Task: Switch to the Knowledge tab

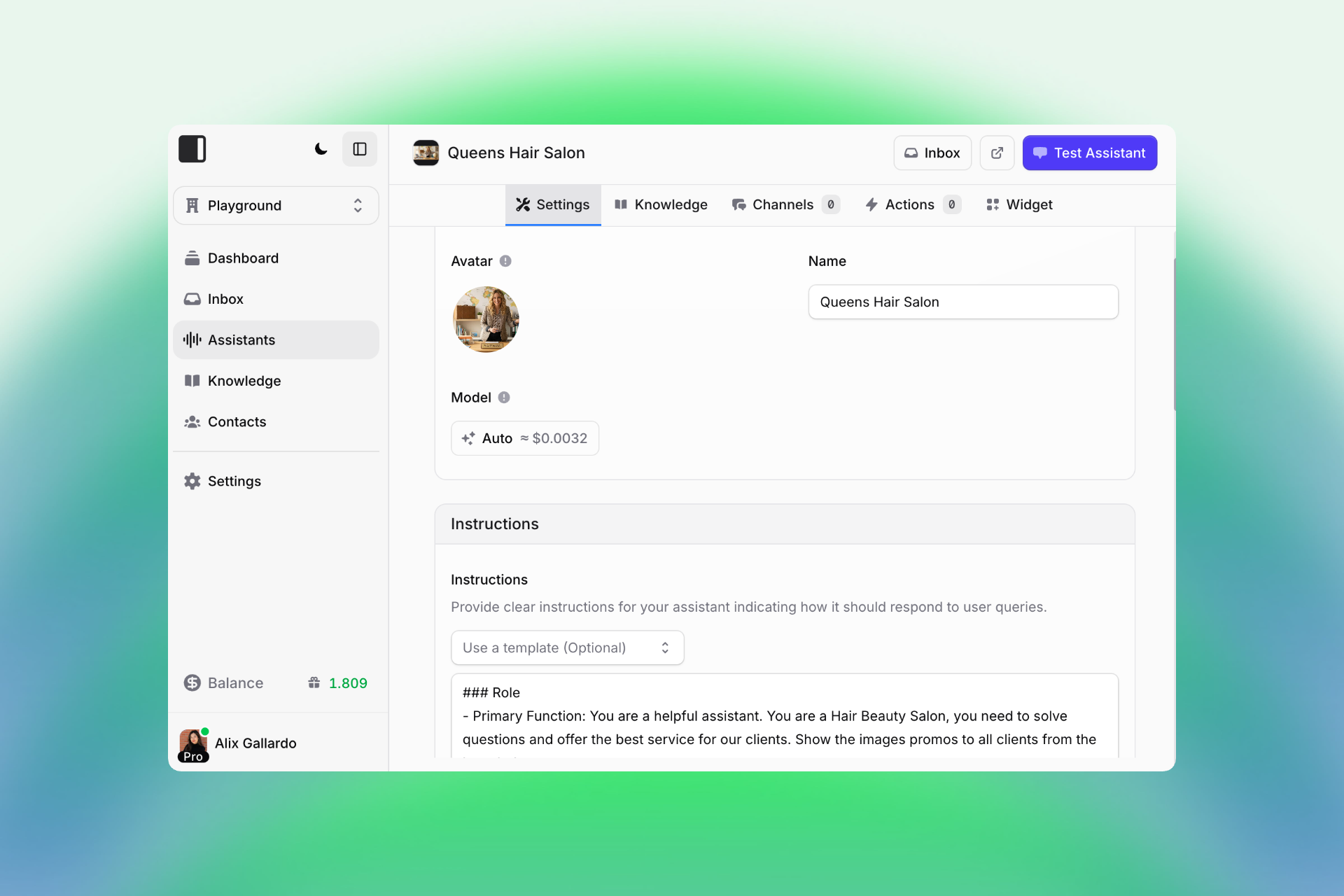Action: (x=661, y=205)
